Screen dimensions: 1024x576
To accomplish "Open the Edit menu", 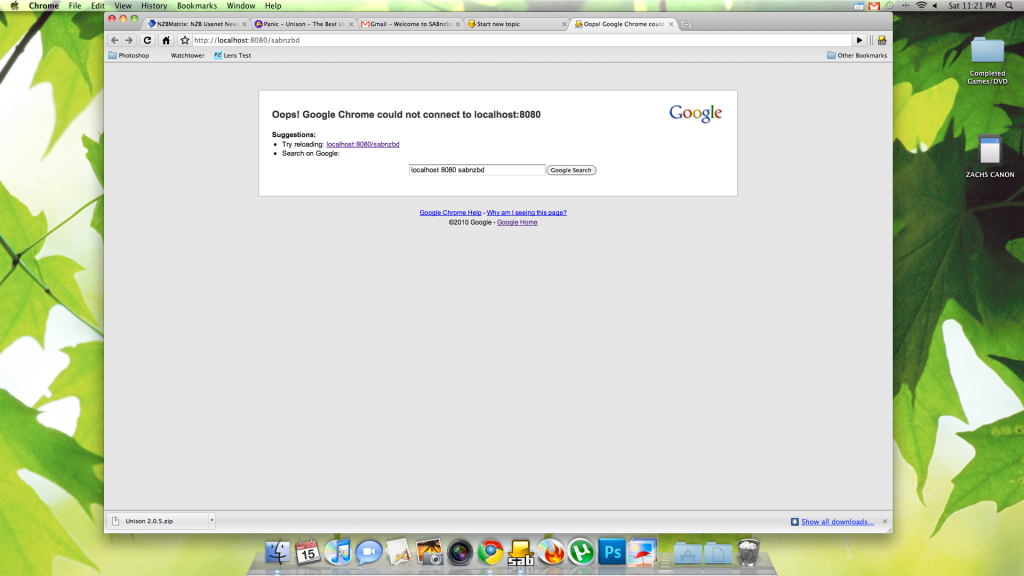I will pyautogui.click(x=98, y=6).
